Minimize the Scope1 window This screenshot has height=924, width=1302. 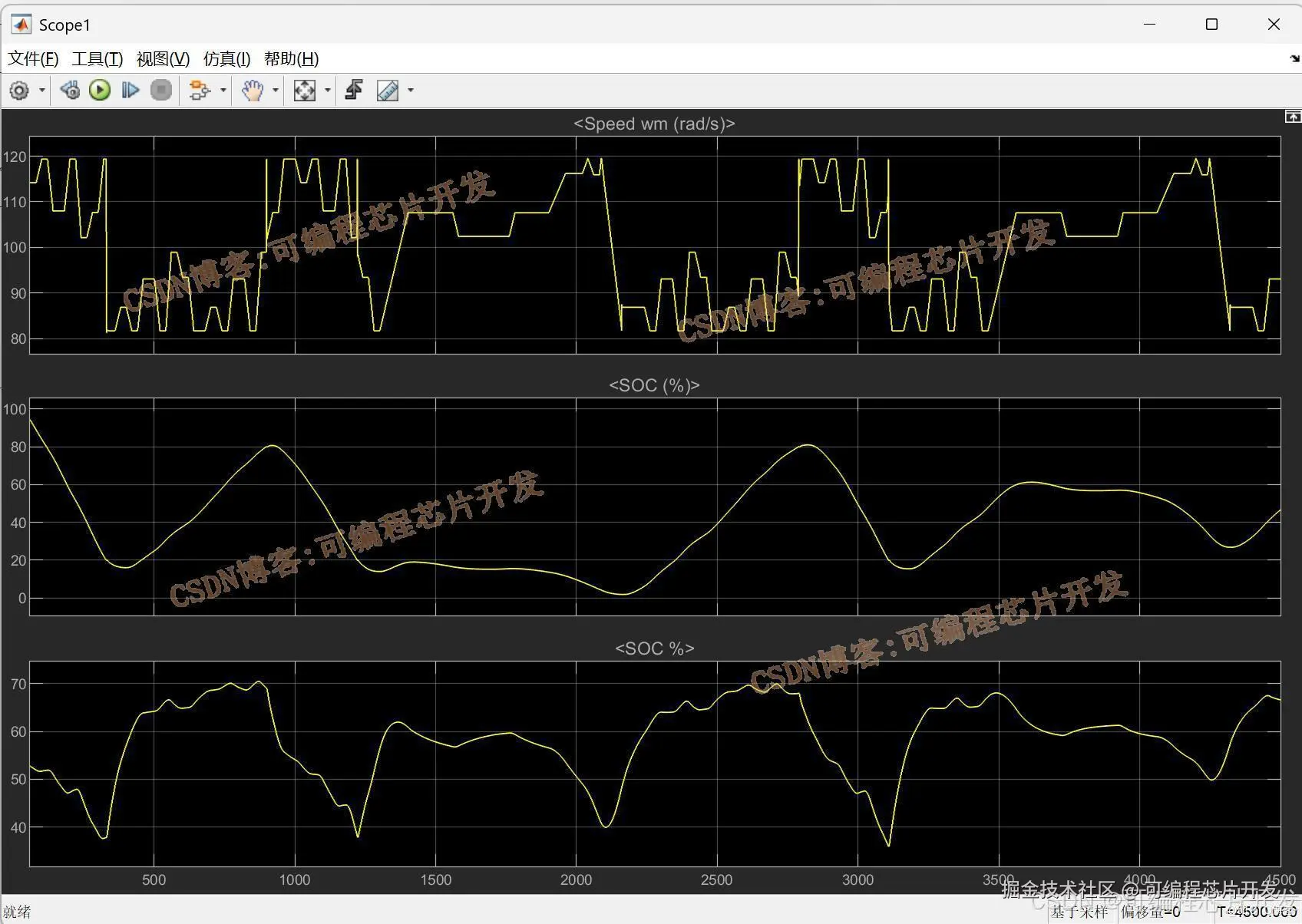point(1149,25)
